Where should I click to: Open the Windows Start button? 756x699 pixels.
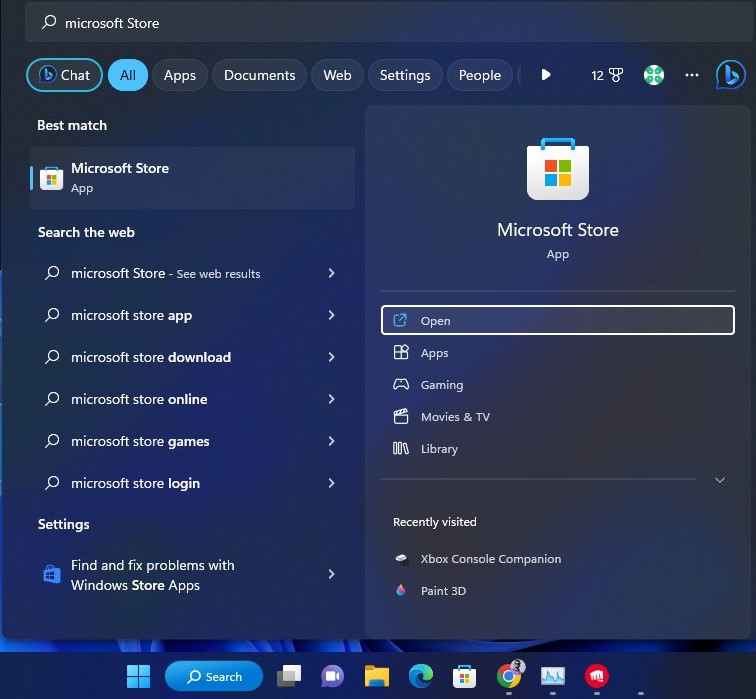138,676
